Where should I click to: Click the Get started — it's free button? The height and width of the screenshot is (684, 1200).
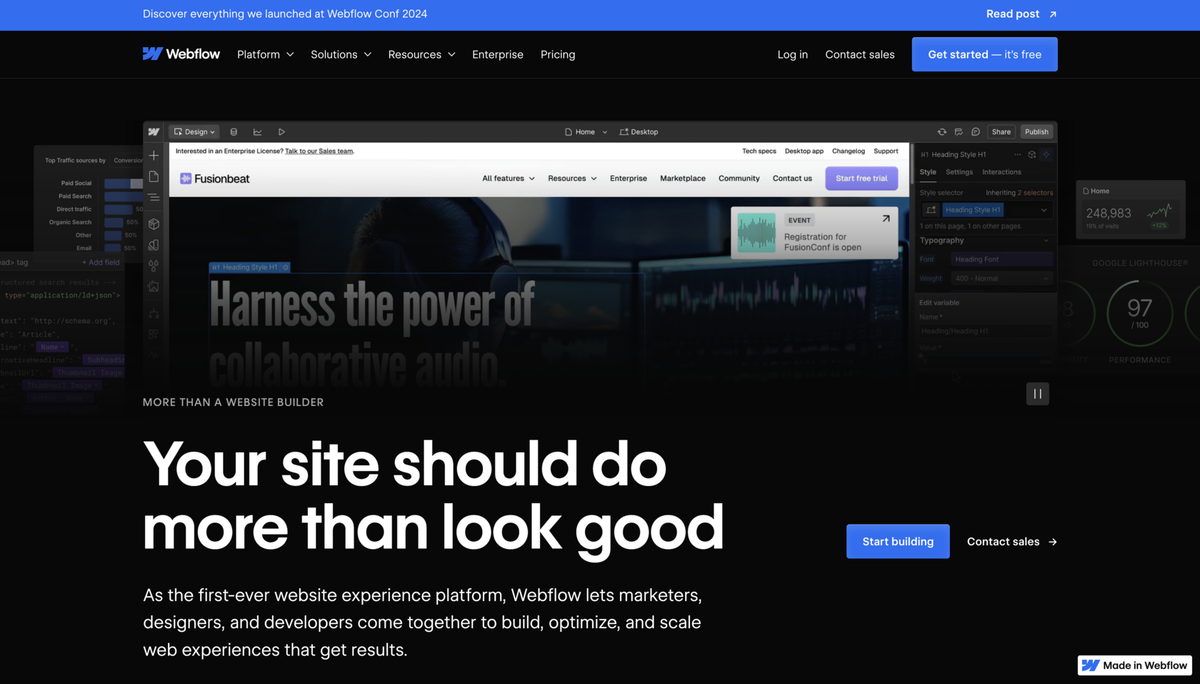[x=985, y=54]
